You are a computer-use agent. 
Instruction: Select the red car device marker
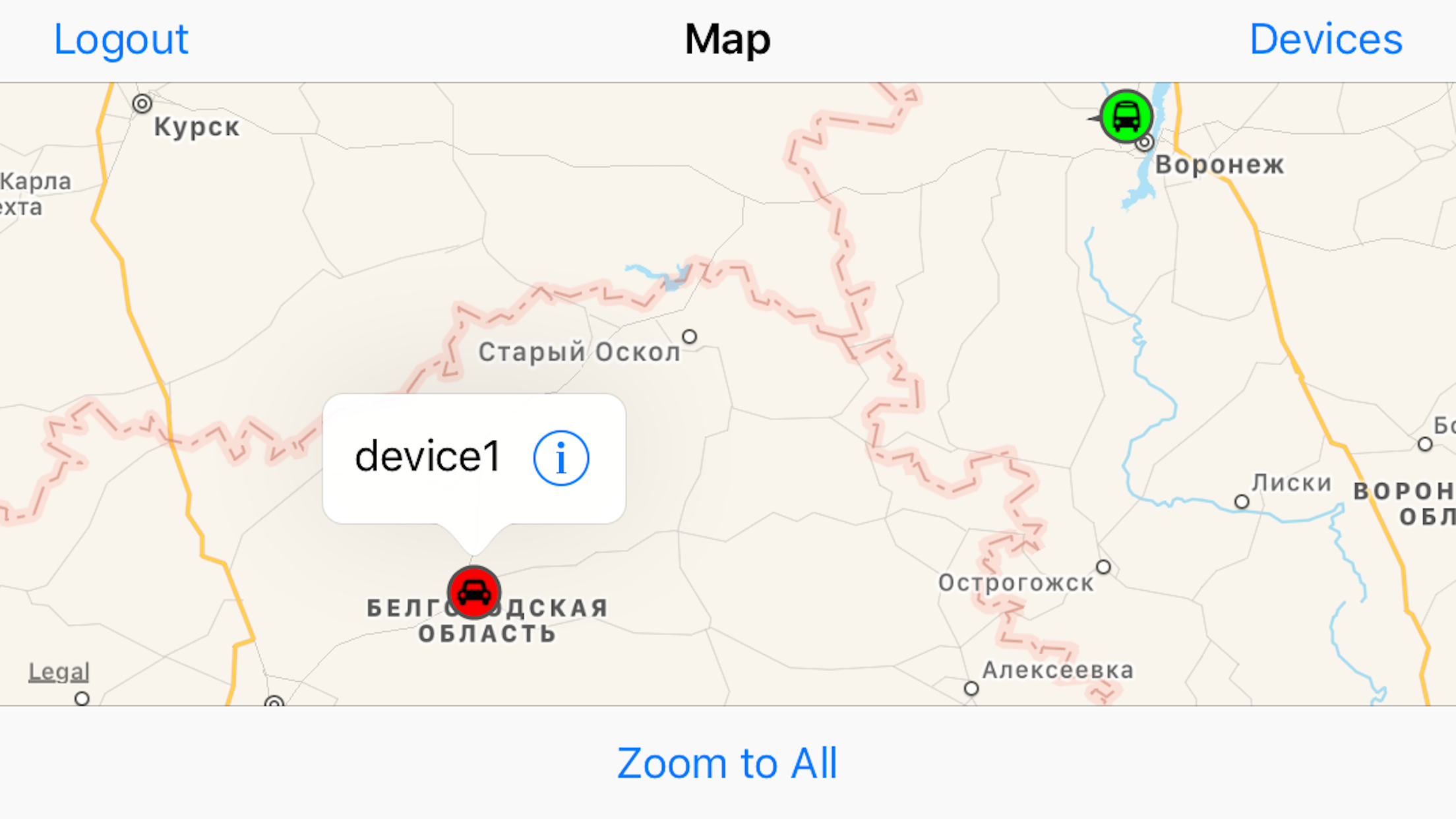point(473,592)
